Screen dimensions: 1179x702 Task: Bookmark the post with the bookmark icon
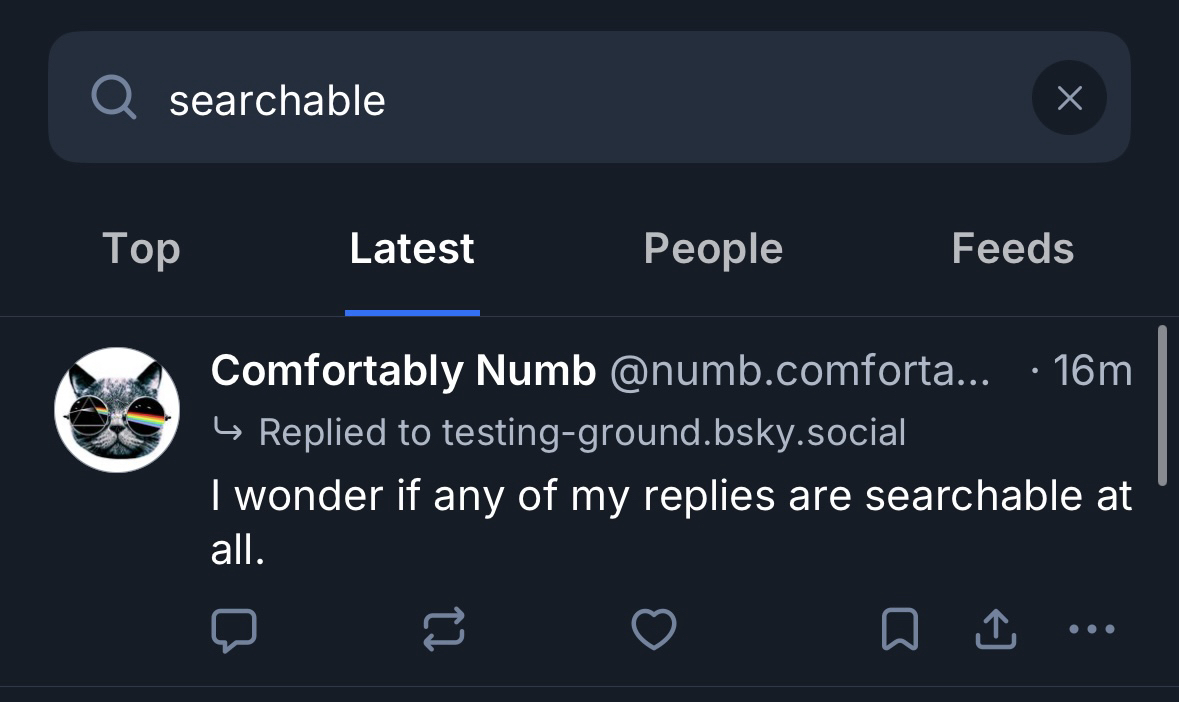tap(900, 630)
